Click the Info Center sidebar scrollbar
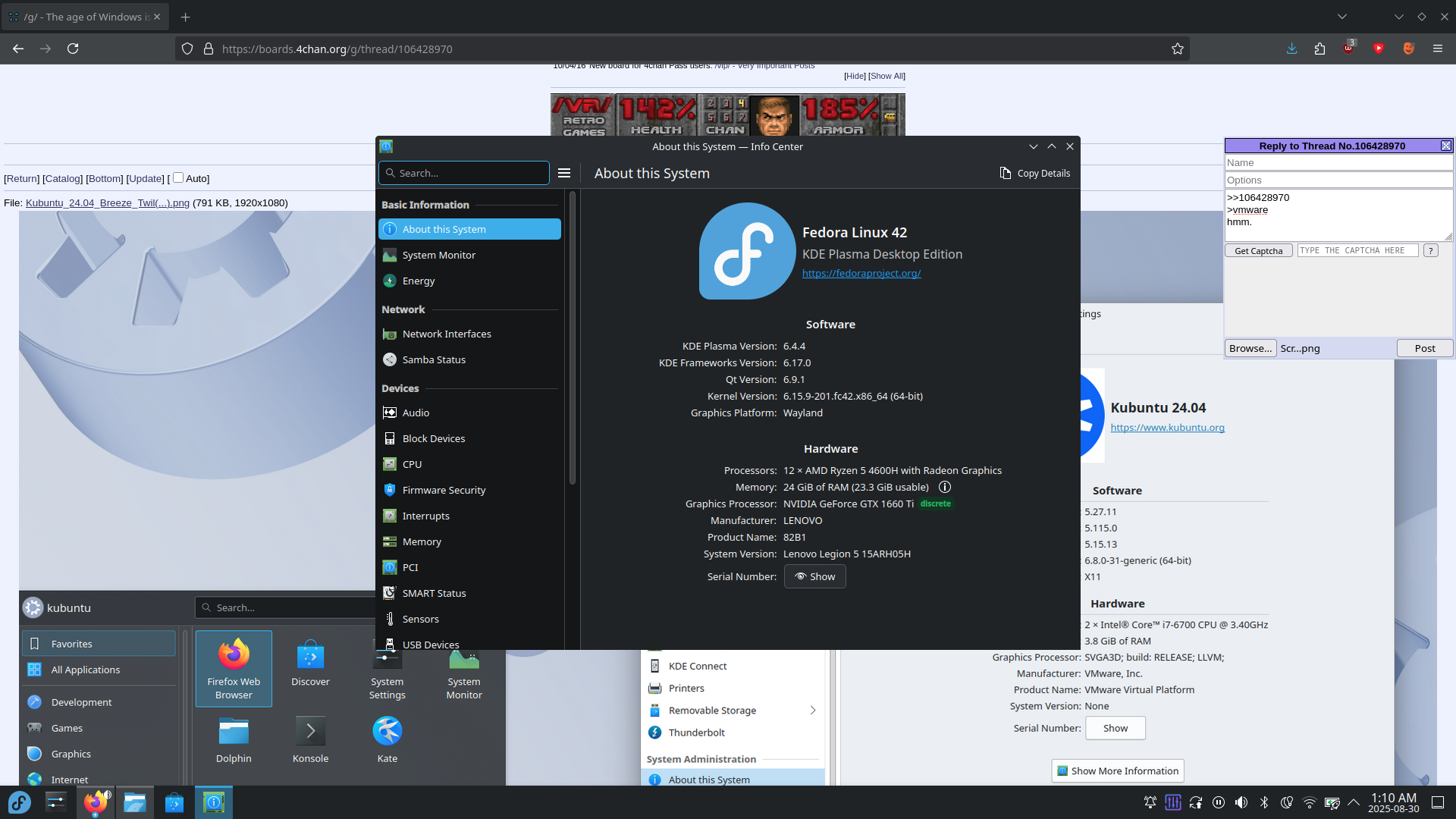Viewport: 1456px width, 819px height. coord(572,337)
